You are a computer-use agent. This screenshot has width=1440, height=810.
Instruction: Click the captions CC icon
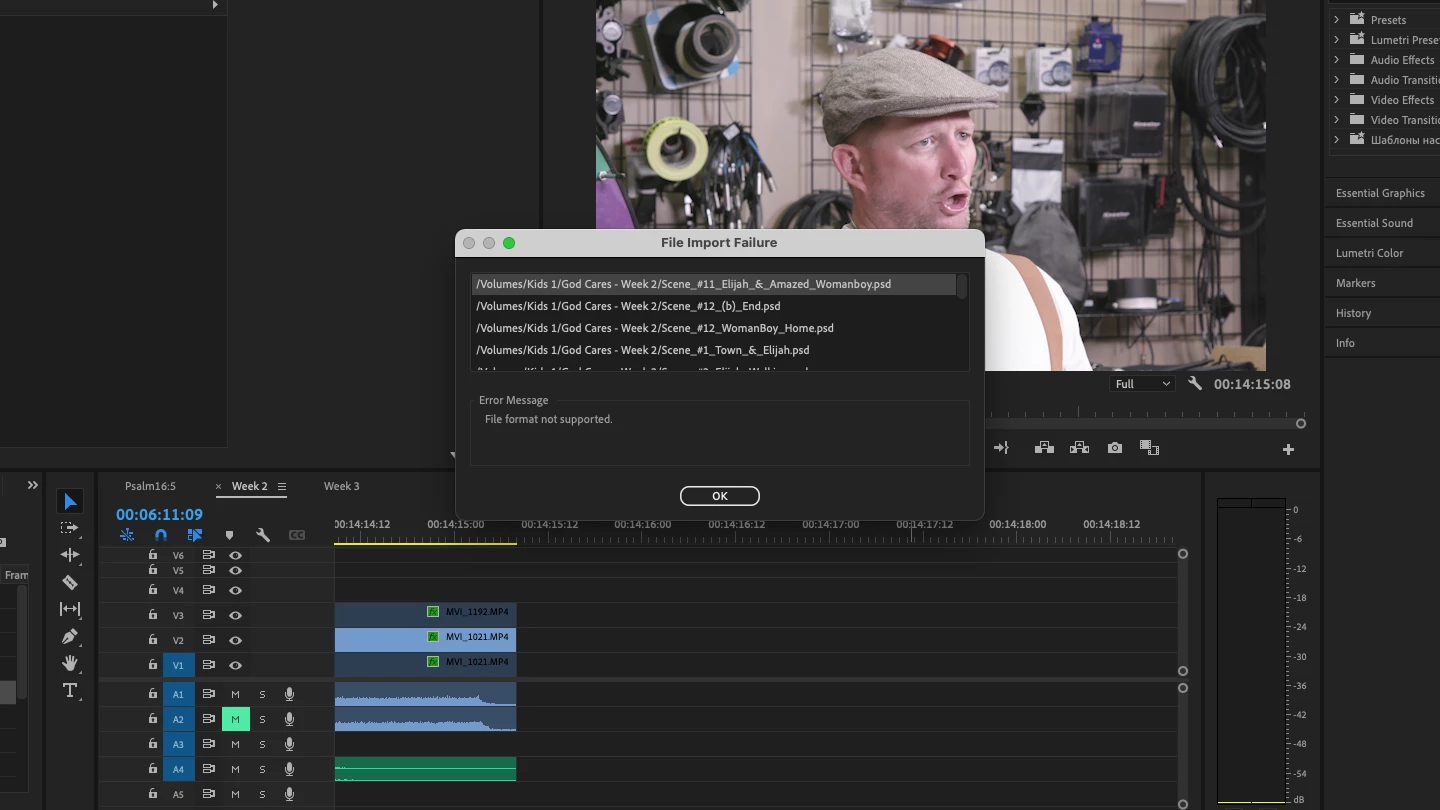[297, 535]
